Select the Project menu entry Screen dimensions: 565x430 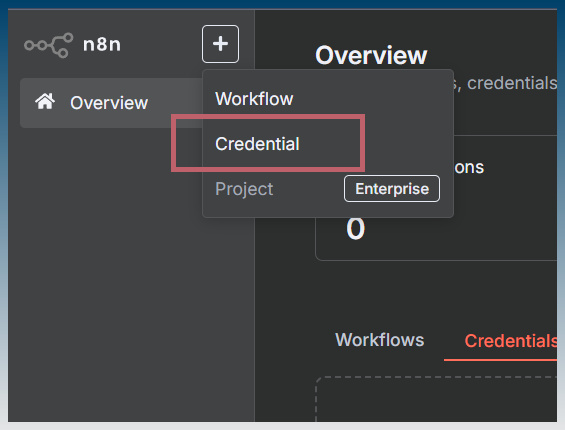[244, 189]
